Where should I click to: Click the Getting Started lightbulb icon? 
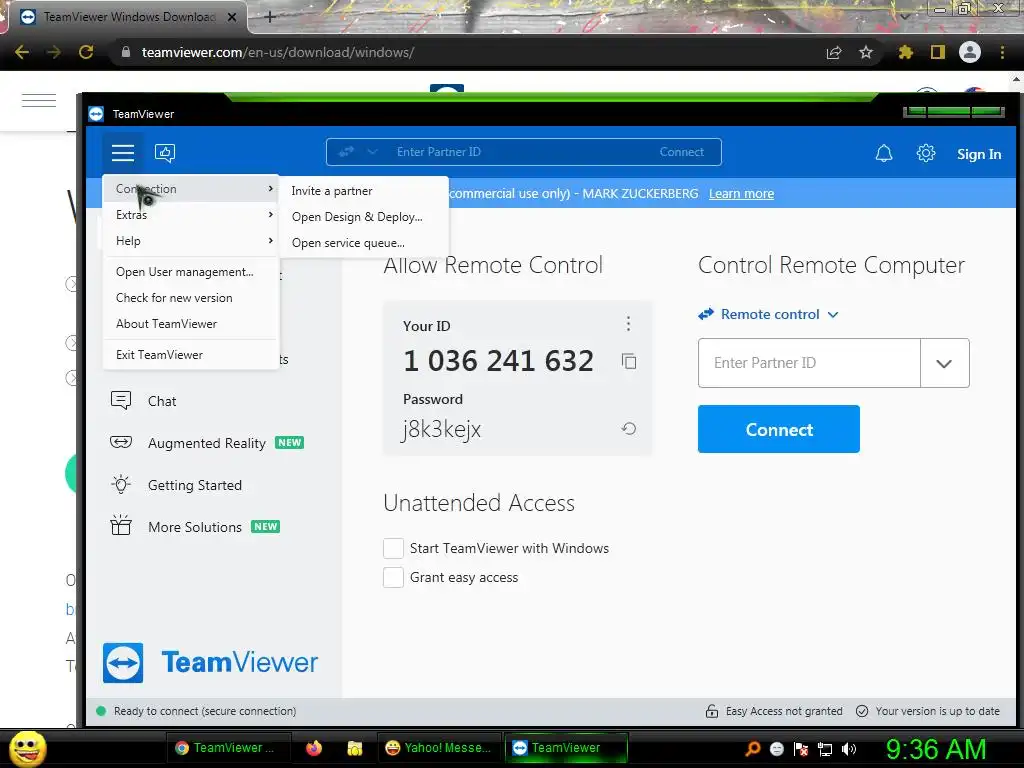point(121,485)
